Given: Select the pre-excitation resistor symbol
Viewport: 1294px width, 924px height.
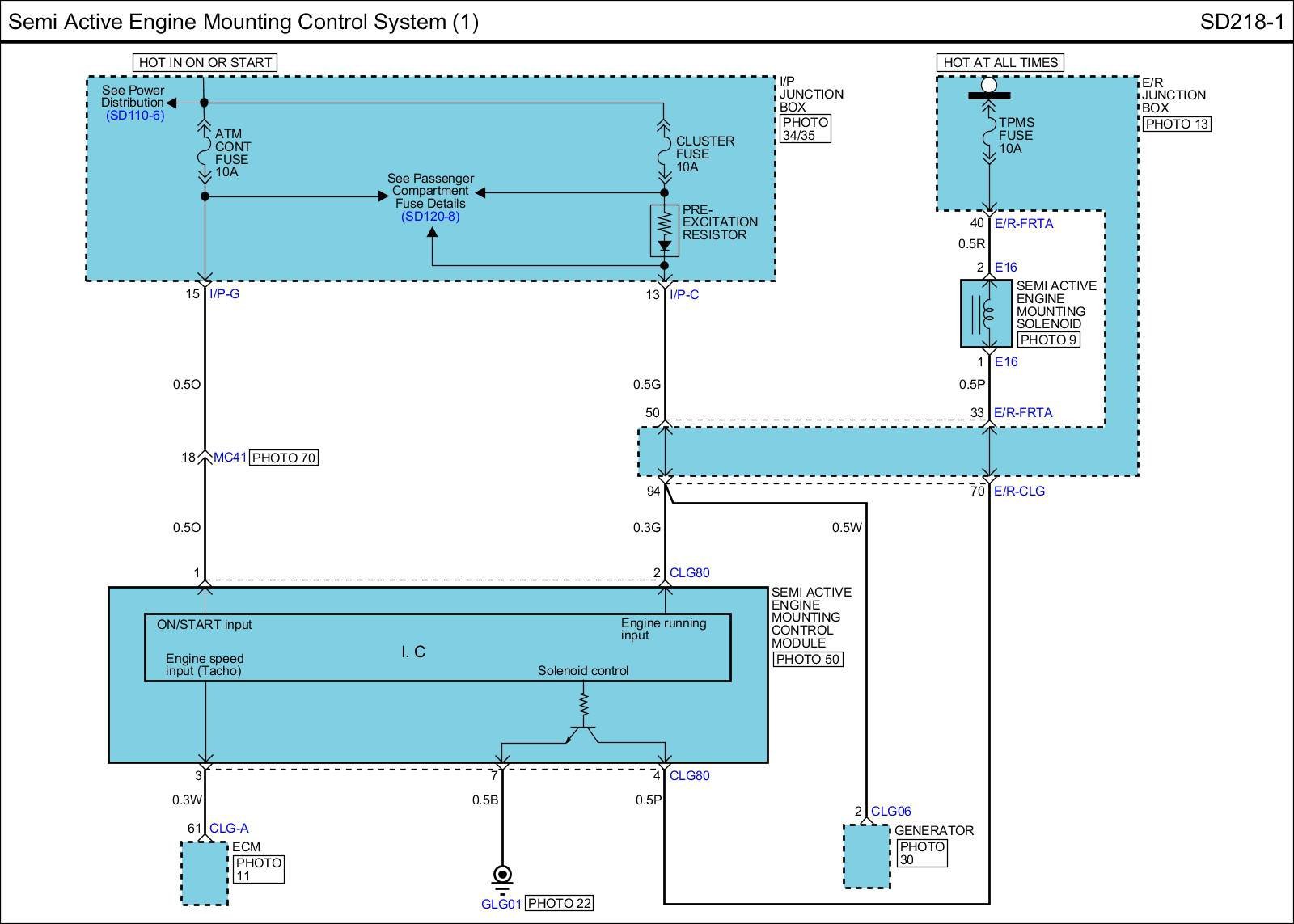Looking at the screenshot, I should [665, 230].
